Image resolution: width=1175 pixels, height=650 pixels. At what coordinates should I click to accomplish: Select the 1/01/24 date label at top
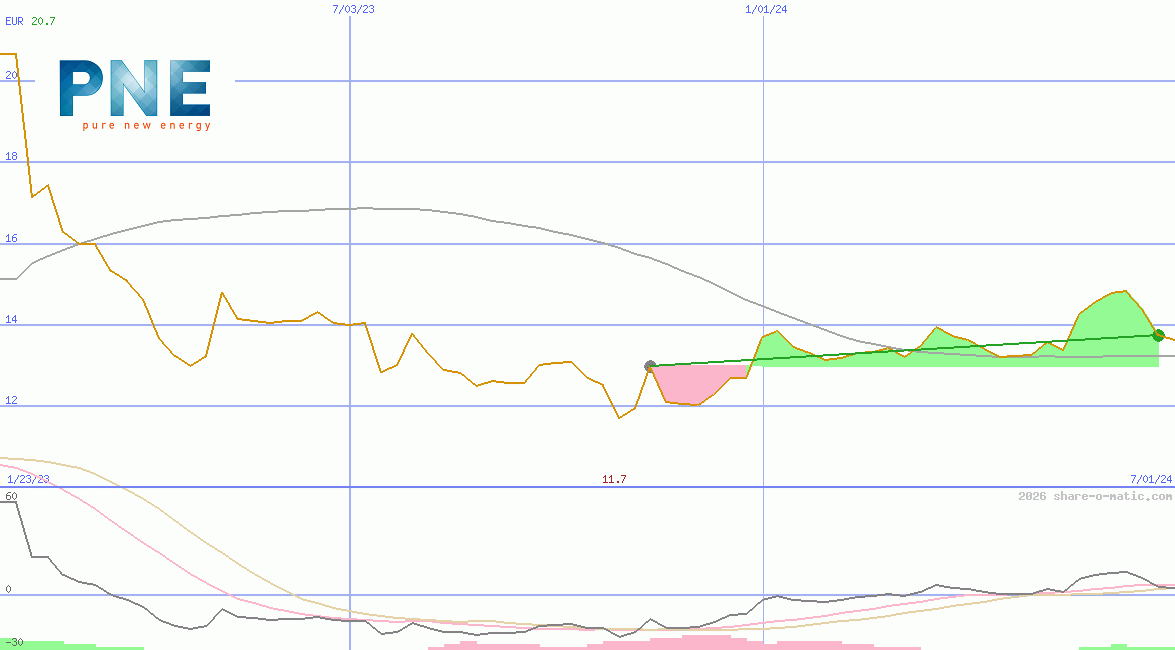[x=766, y=9]
